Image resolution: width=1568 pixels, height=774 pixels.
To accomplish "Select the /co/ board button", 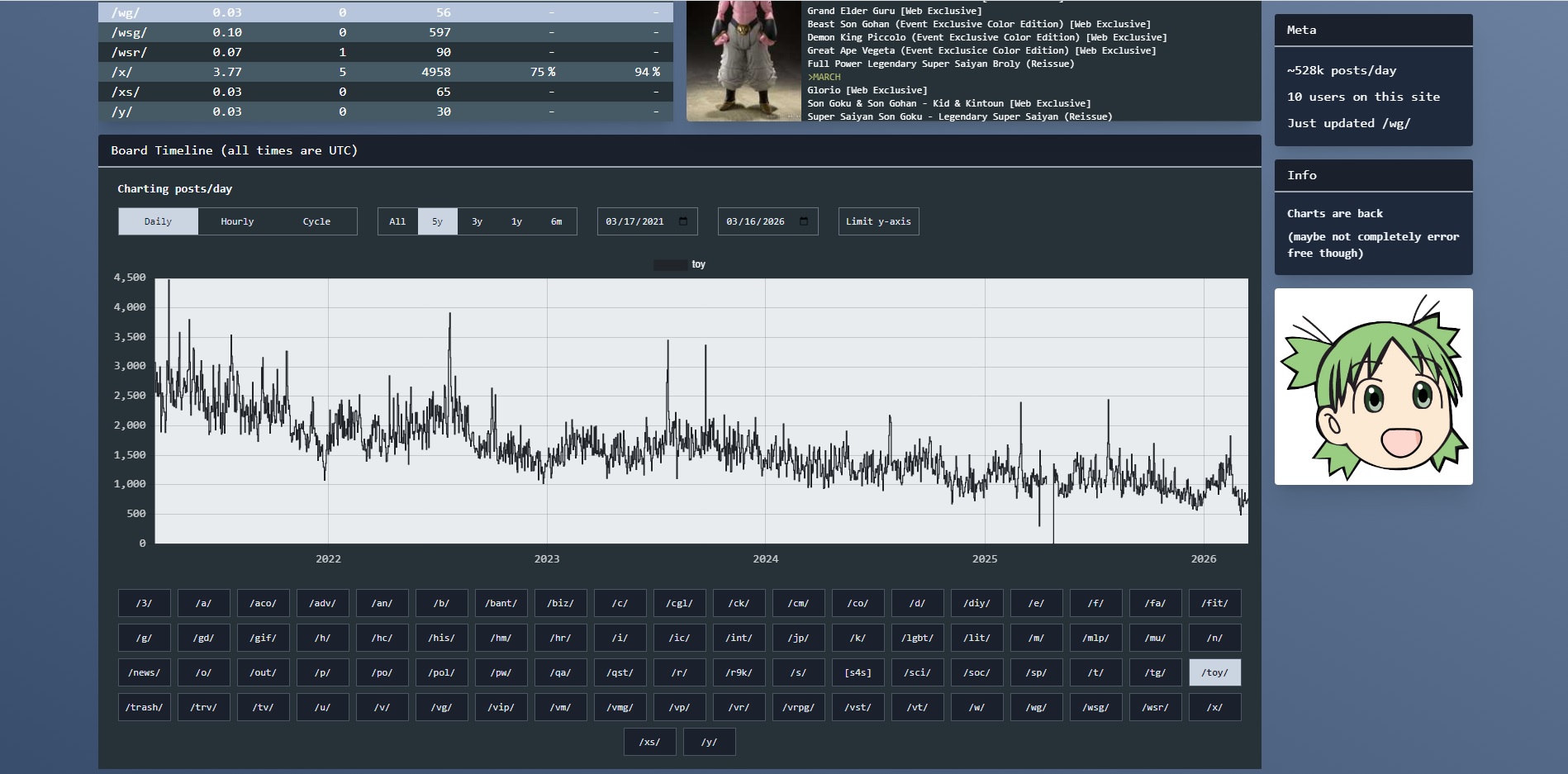I will (858, 603).
